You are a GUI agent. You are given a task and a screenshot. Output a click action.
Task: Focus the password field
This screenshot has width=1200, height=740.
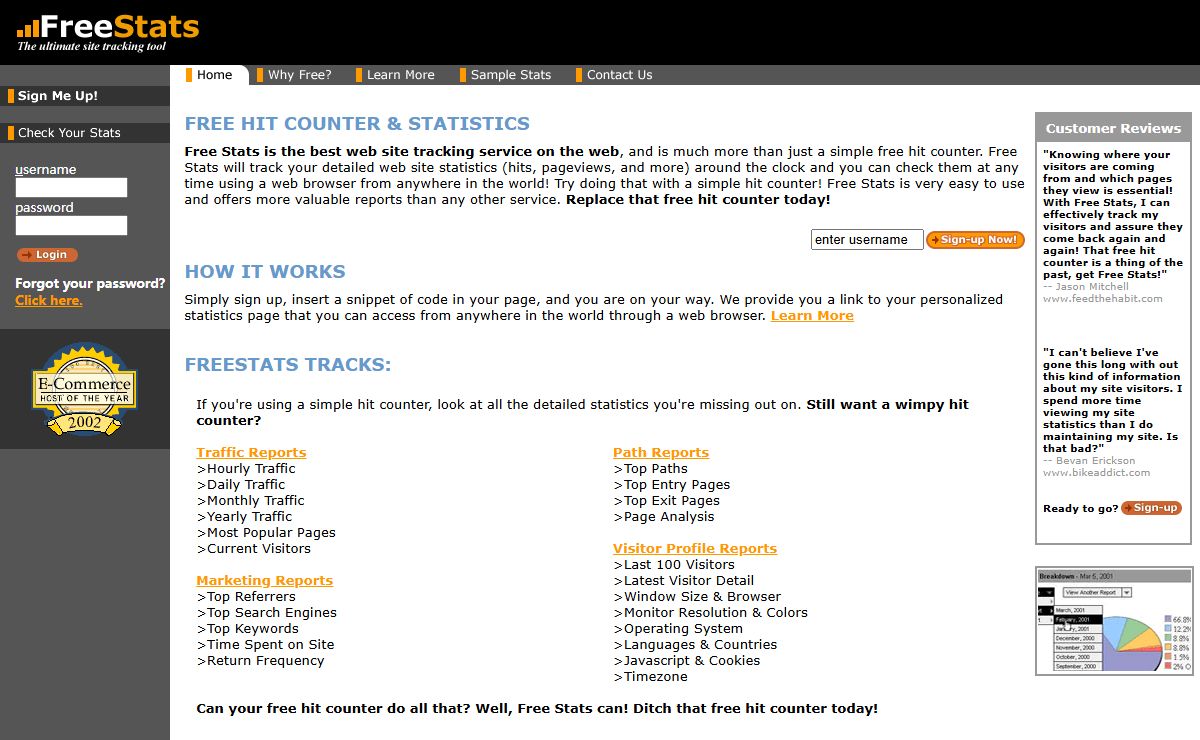(x=71, y=225)
